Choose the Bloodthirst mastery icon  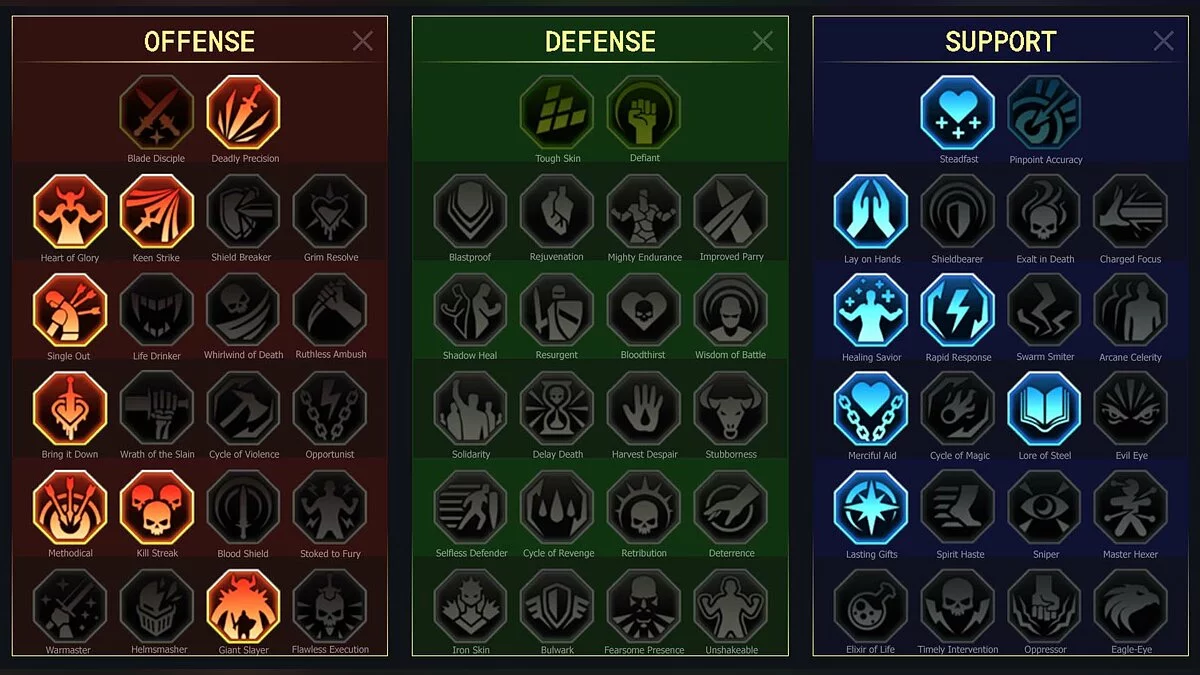[644, 310]
